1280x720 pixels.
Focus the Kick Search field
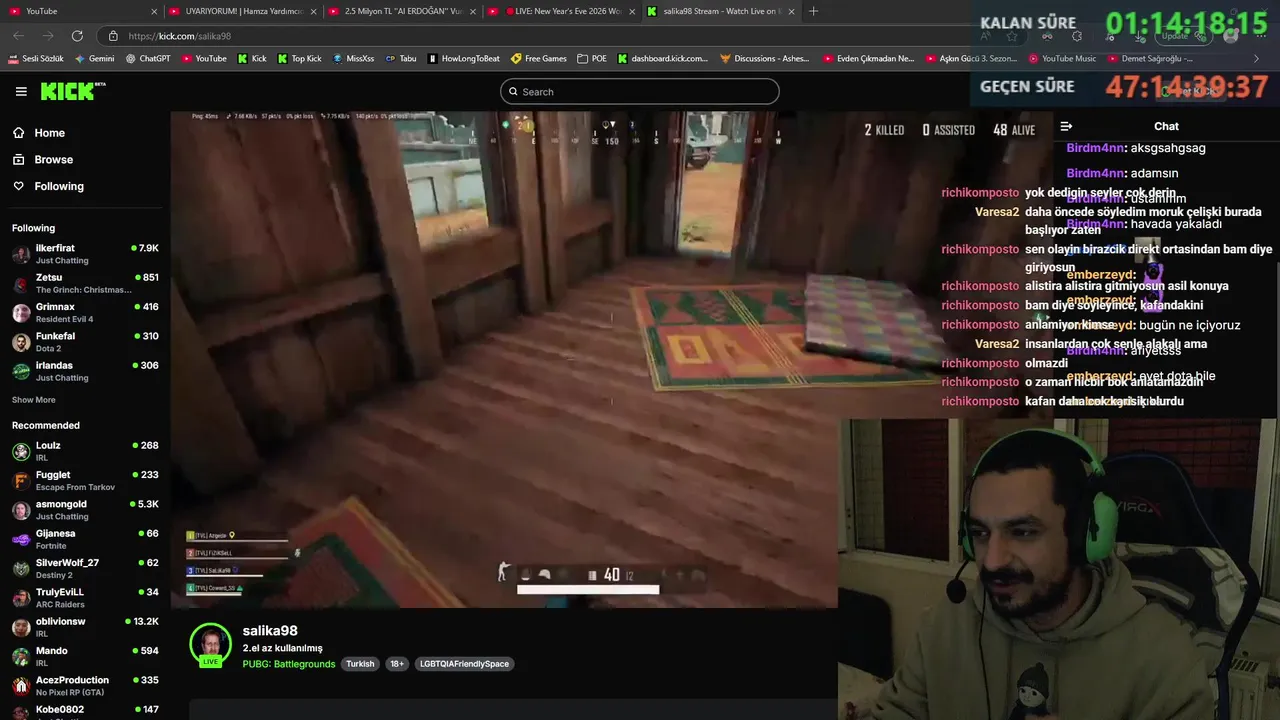(x=639, y=92)
